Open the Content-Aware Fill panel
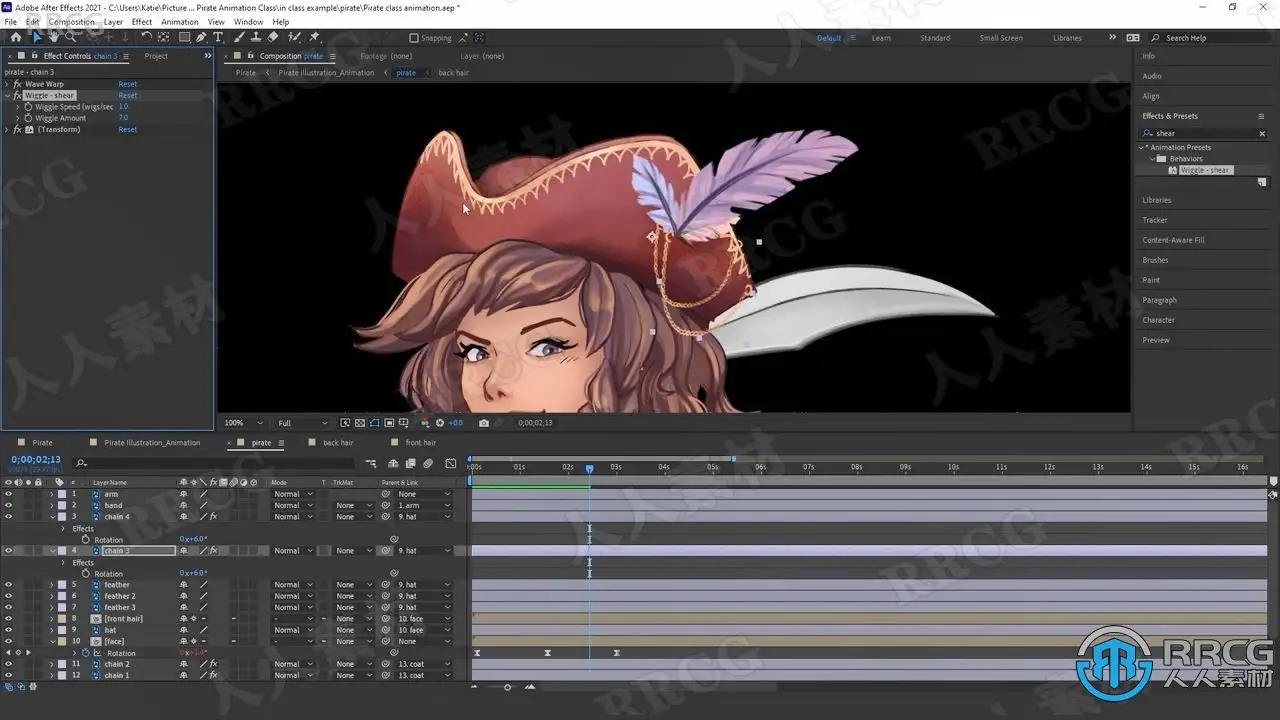This screenshot has width=1280, height=720. (x=1173, y=240)
